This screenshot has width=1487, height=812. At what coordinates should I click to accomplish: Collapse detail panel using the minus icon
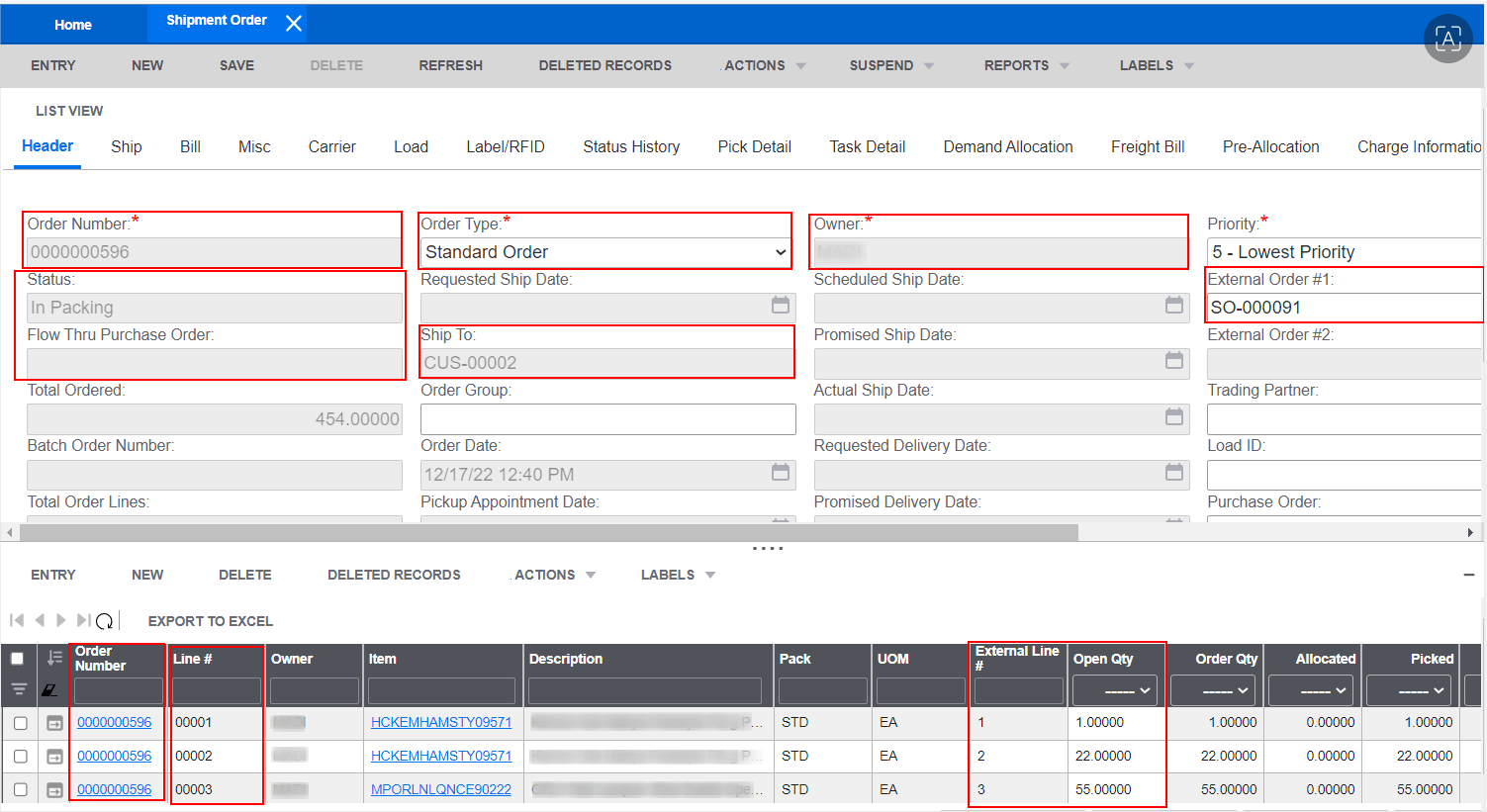1471,574
